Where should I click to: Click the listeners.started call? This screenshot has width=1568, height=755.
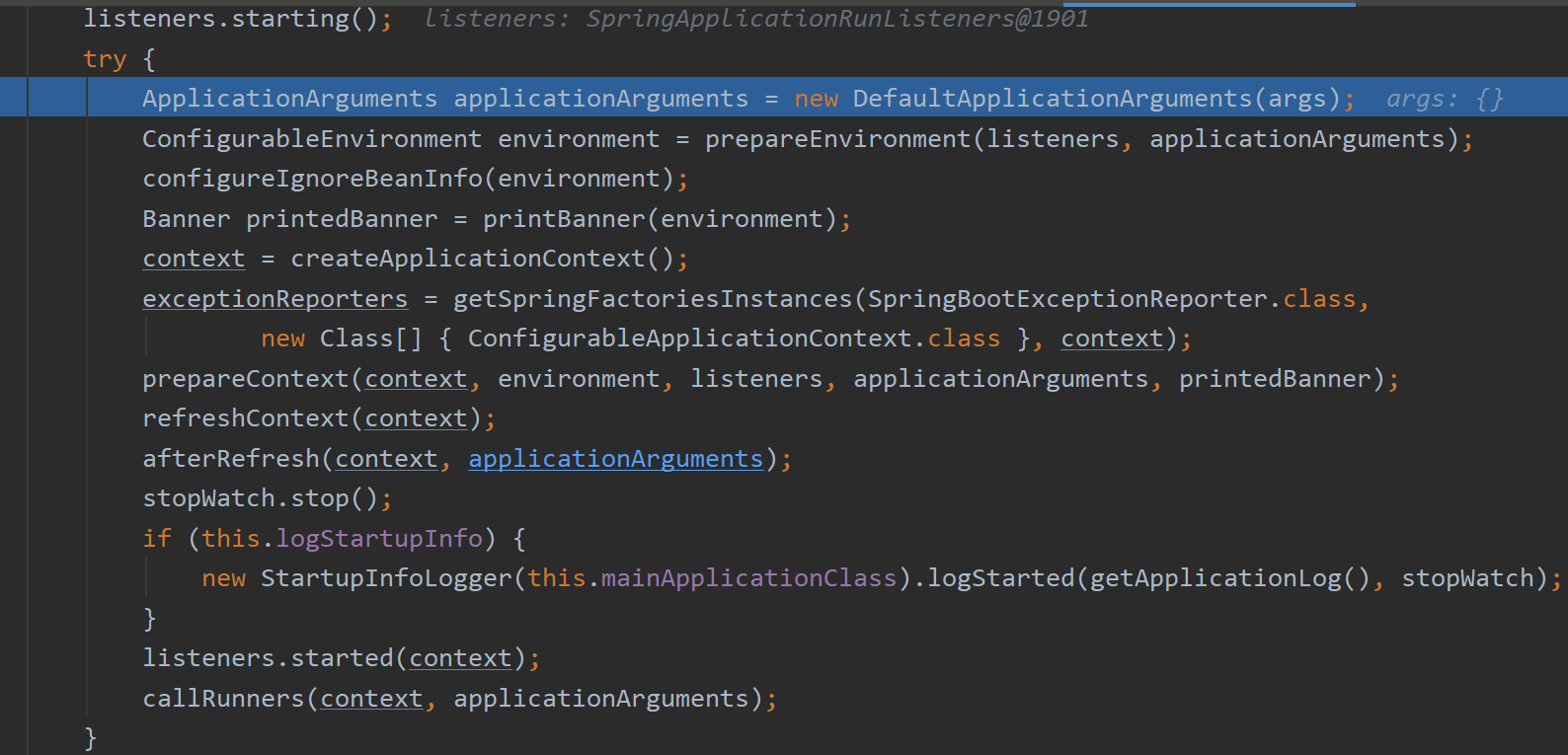[x=268, y=658]
